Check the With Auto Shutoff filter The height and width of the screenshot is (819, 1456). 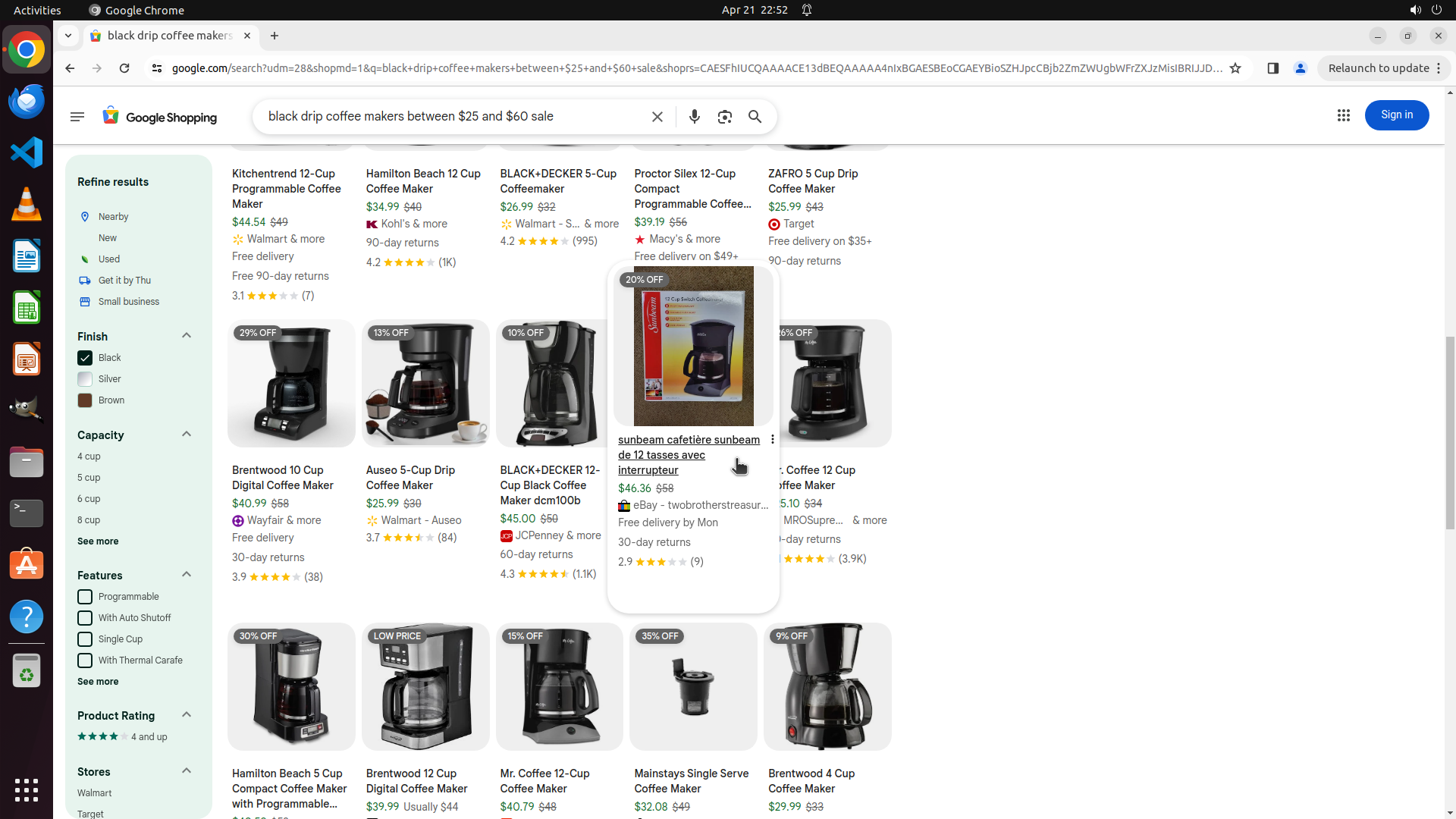[85, 618]
